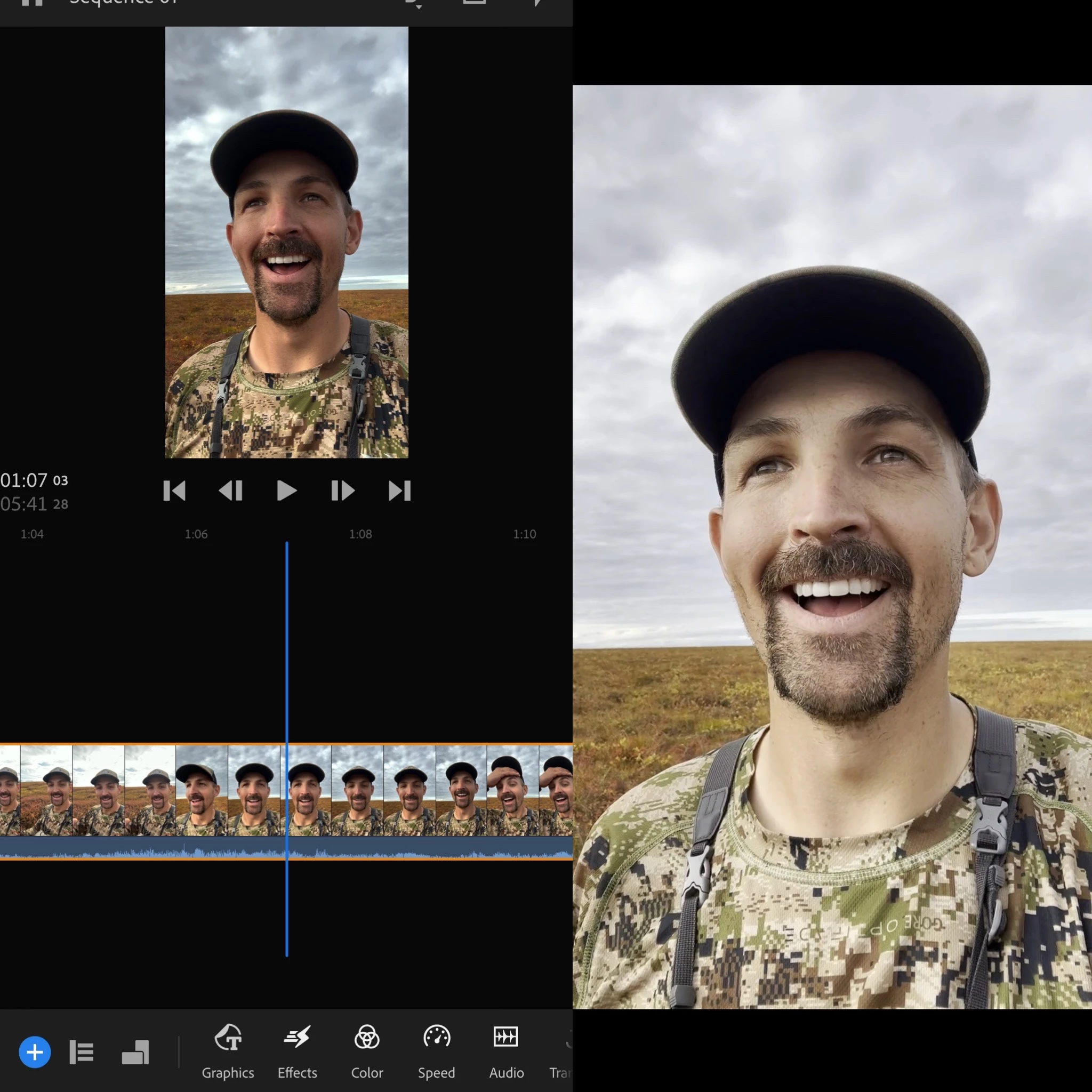Step back one frame
This screenshot has width=1092, height=1092.
[230, 491]
